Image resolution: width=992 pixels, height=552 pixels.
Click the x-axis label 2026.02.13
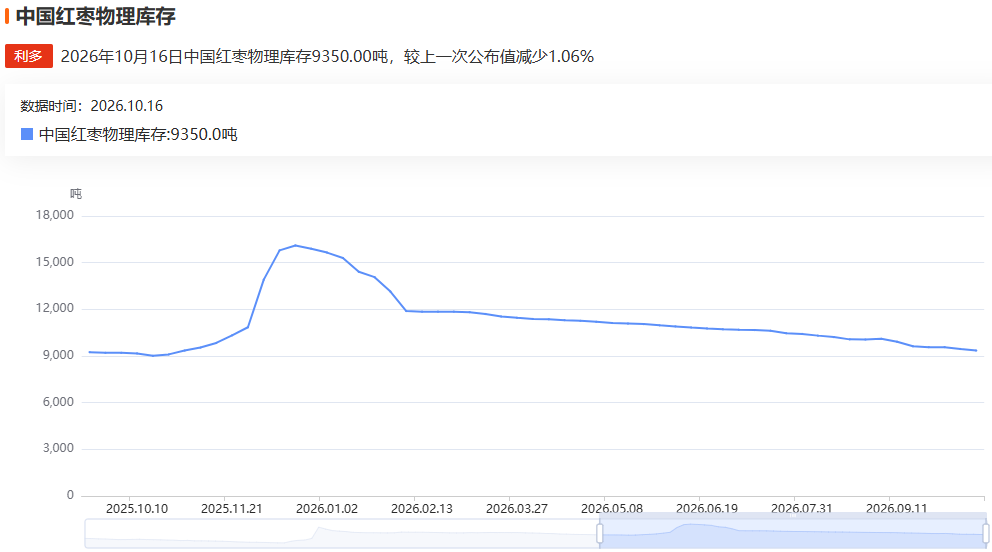tap(421, 508)
